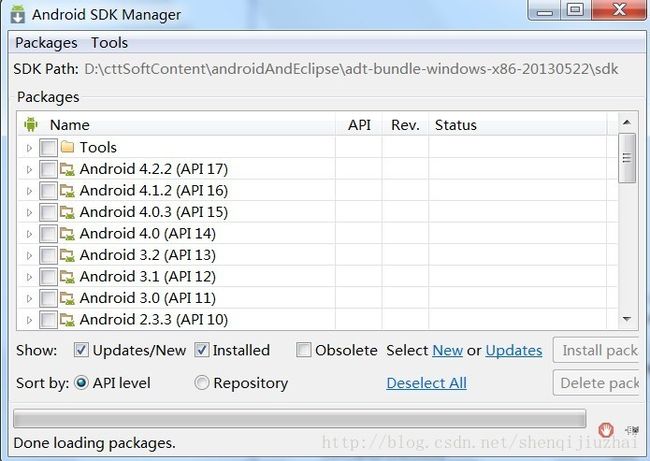Uncheck the Updates/New checkbox

81,350
